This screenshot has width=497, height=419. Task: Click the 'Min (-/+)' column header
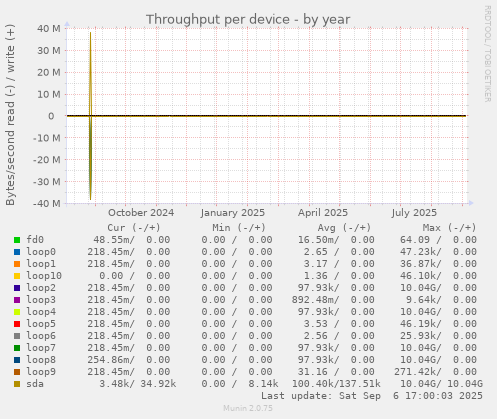[x=239, y=228]
